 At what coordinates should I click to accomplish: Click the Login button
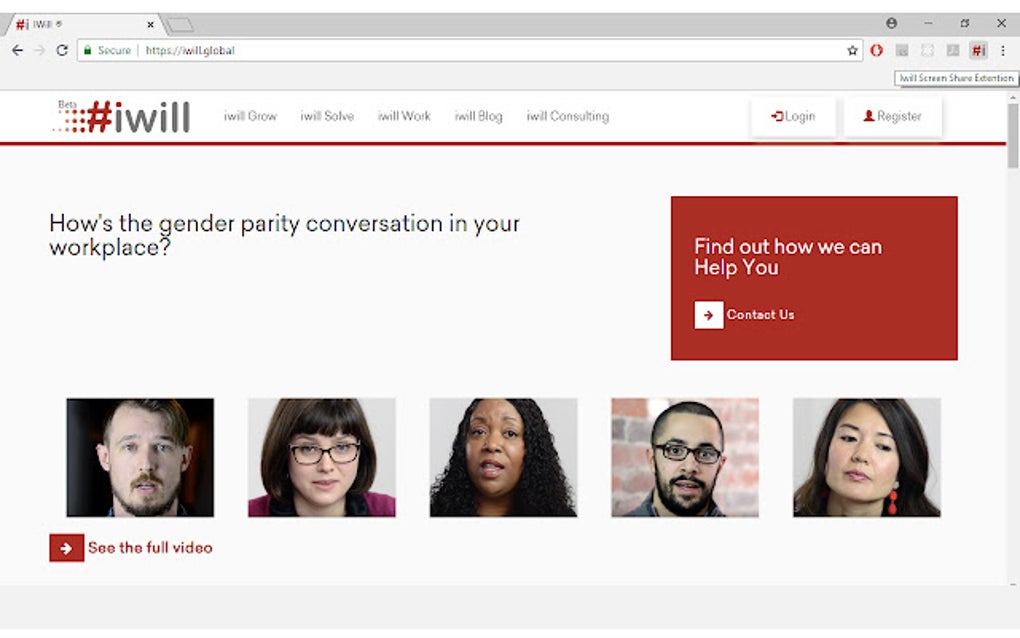tap(793, 115)
